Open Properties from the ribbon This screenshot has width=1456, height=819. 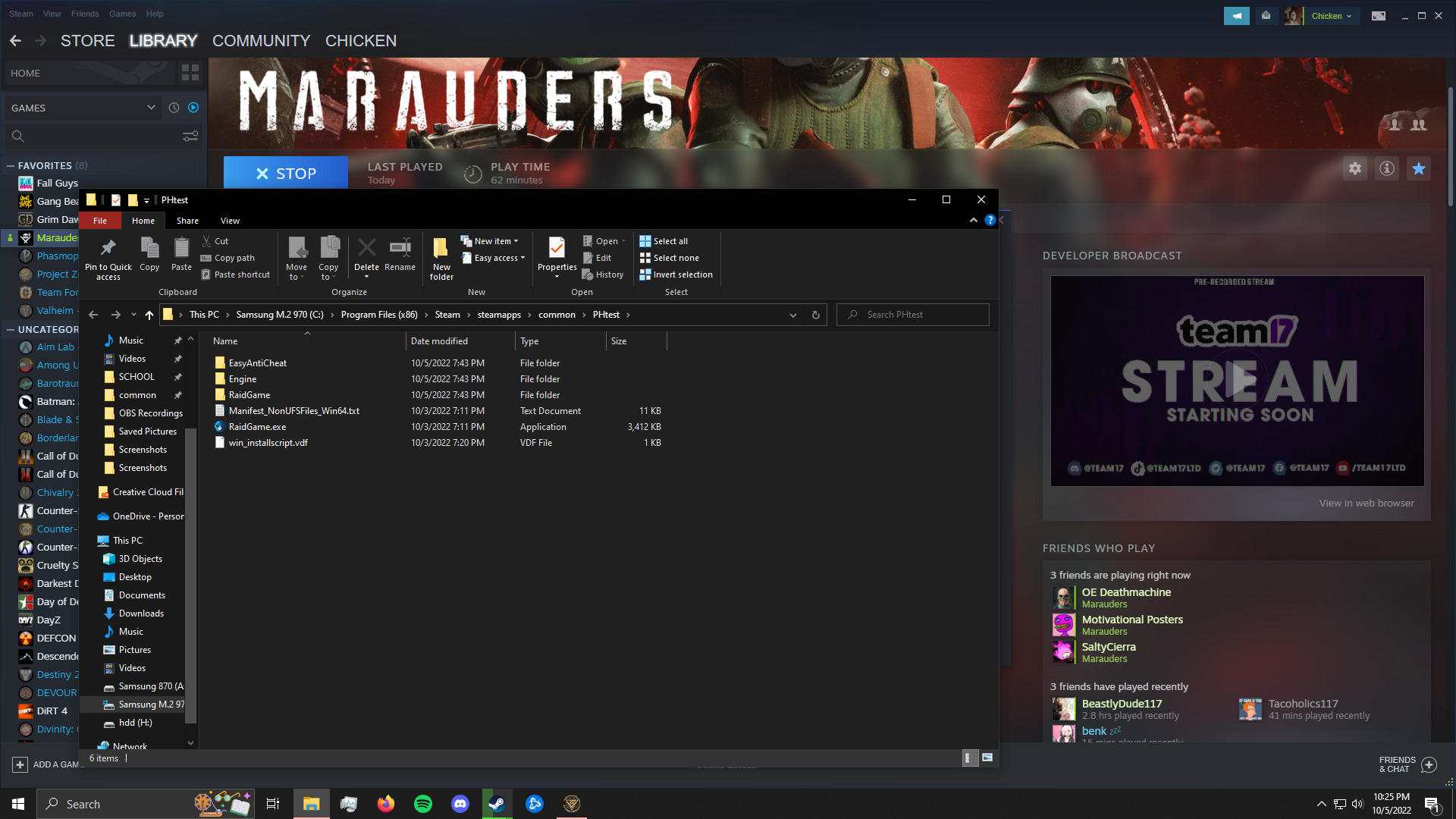[x=557, y=248]
